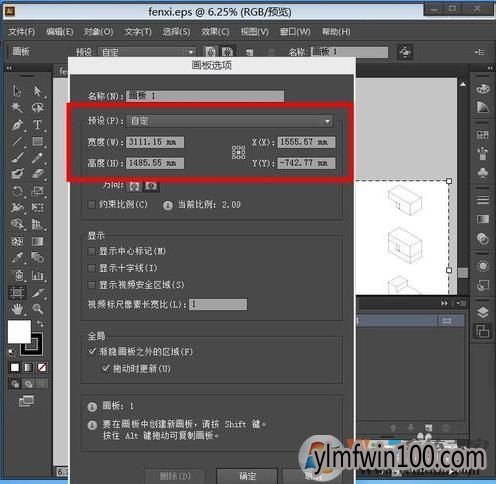The image size is (496, 484).
Task: Click the Change Screen Mode icon
Action: pyautogui.click(x=26, y=401)
